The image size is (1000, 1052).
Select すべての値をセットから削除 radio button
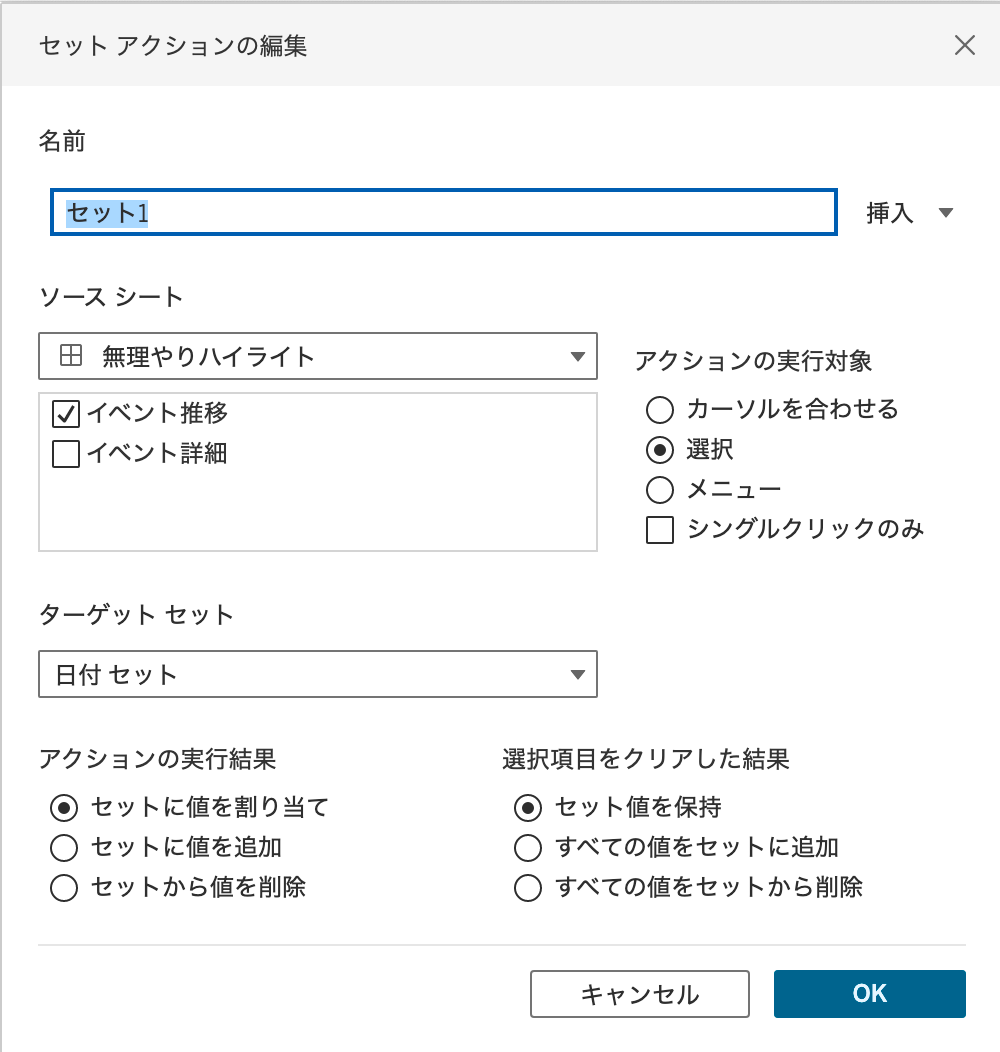pos(528,887)
